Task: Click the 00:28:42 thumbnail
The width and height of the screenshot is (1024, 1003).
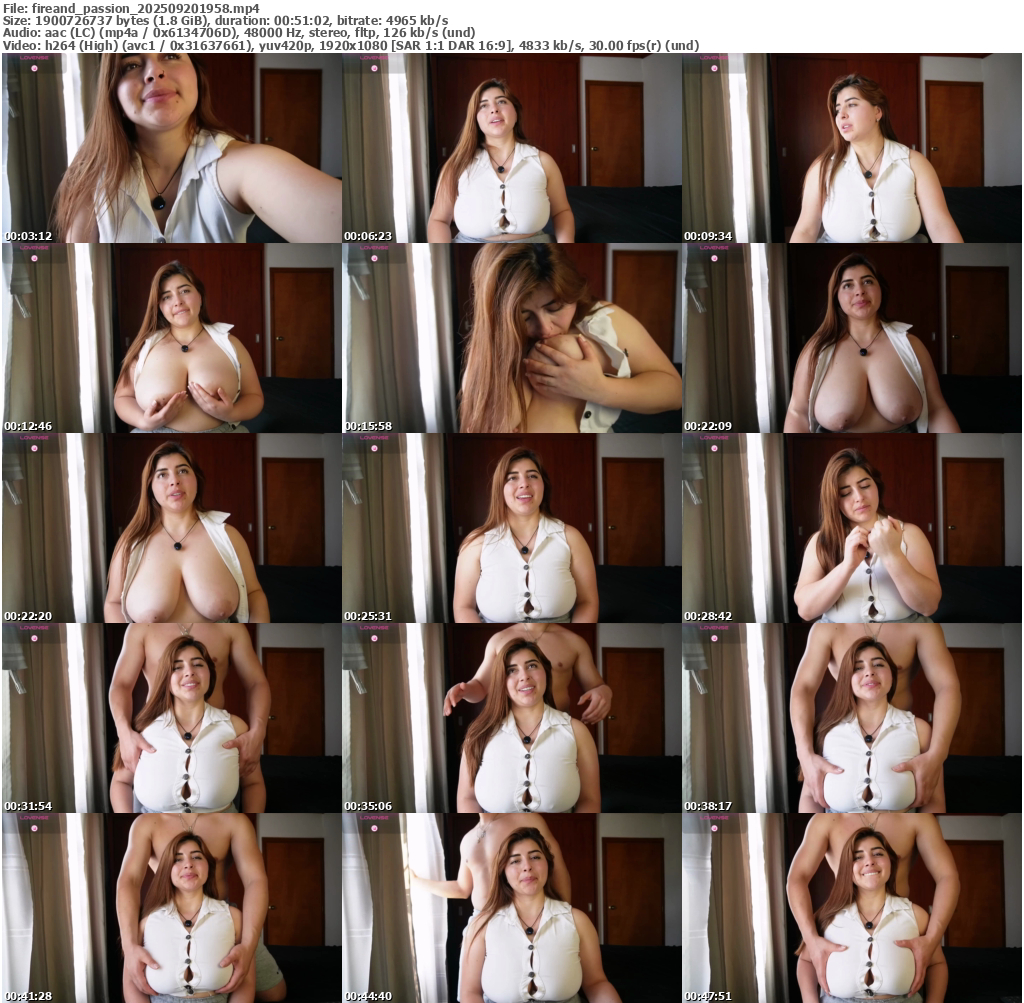Action: click(x=852, y=528)
